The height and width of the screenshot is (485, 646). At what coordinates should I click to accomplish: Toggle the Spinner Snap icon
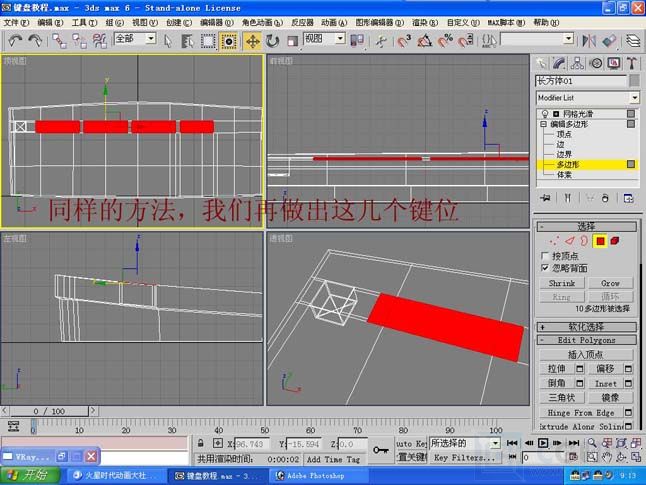466,41
